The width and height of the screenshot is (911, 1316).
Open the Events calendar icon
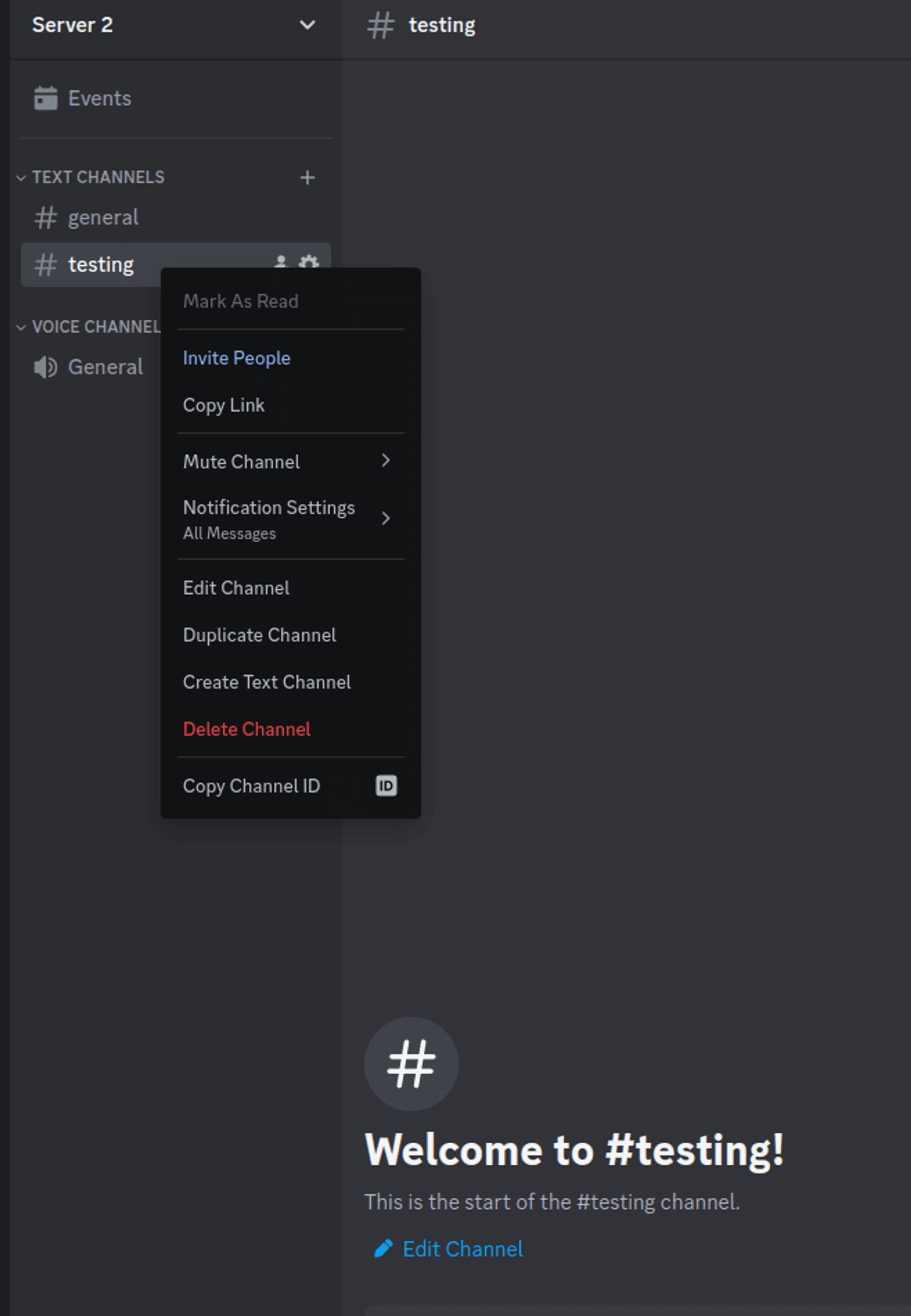pyautogui.click(x=46, y=98)
